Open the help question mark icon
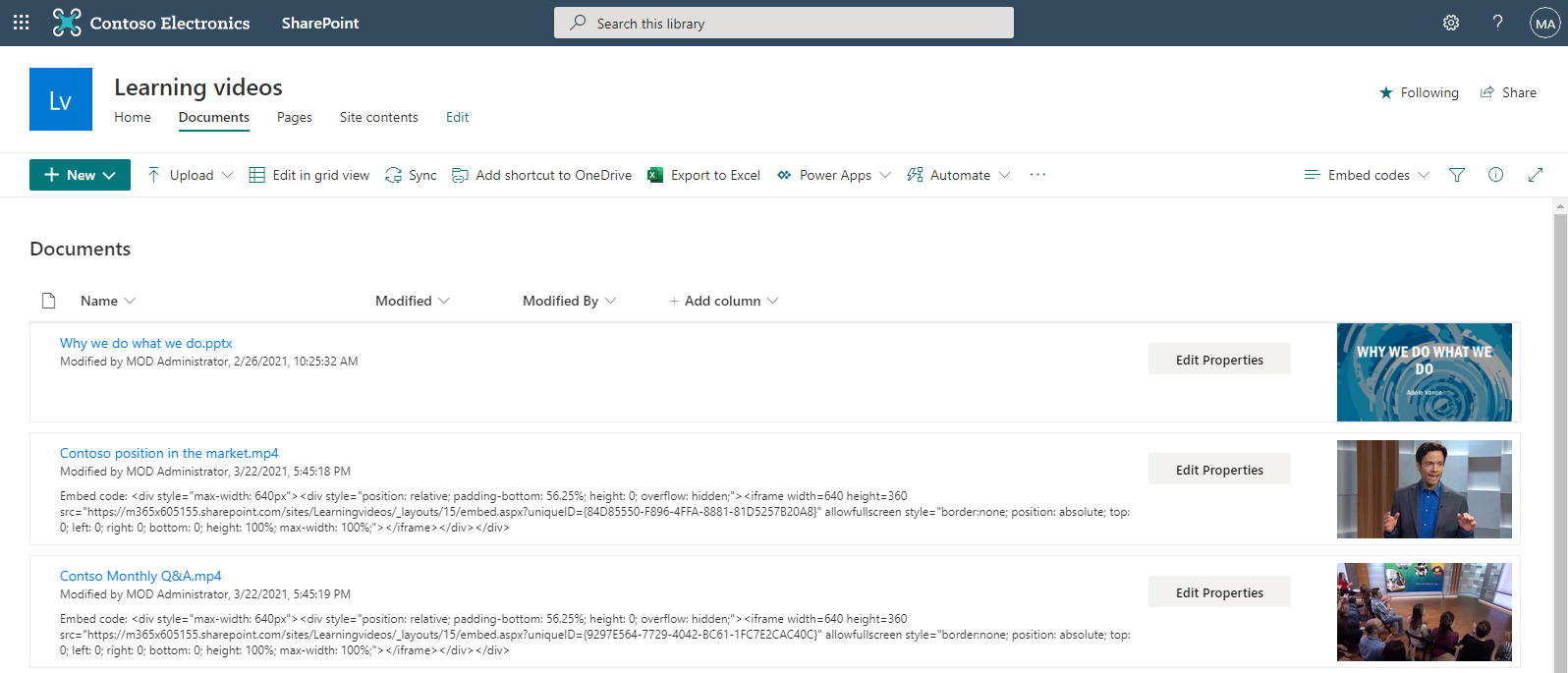The width and height of the screenshot is (1568, 673). [1497, 23]
